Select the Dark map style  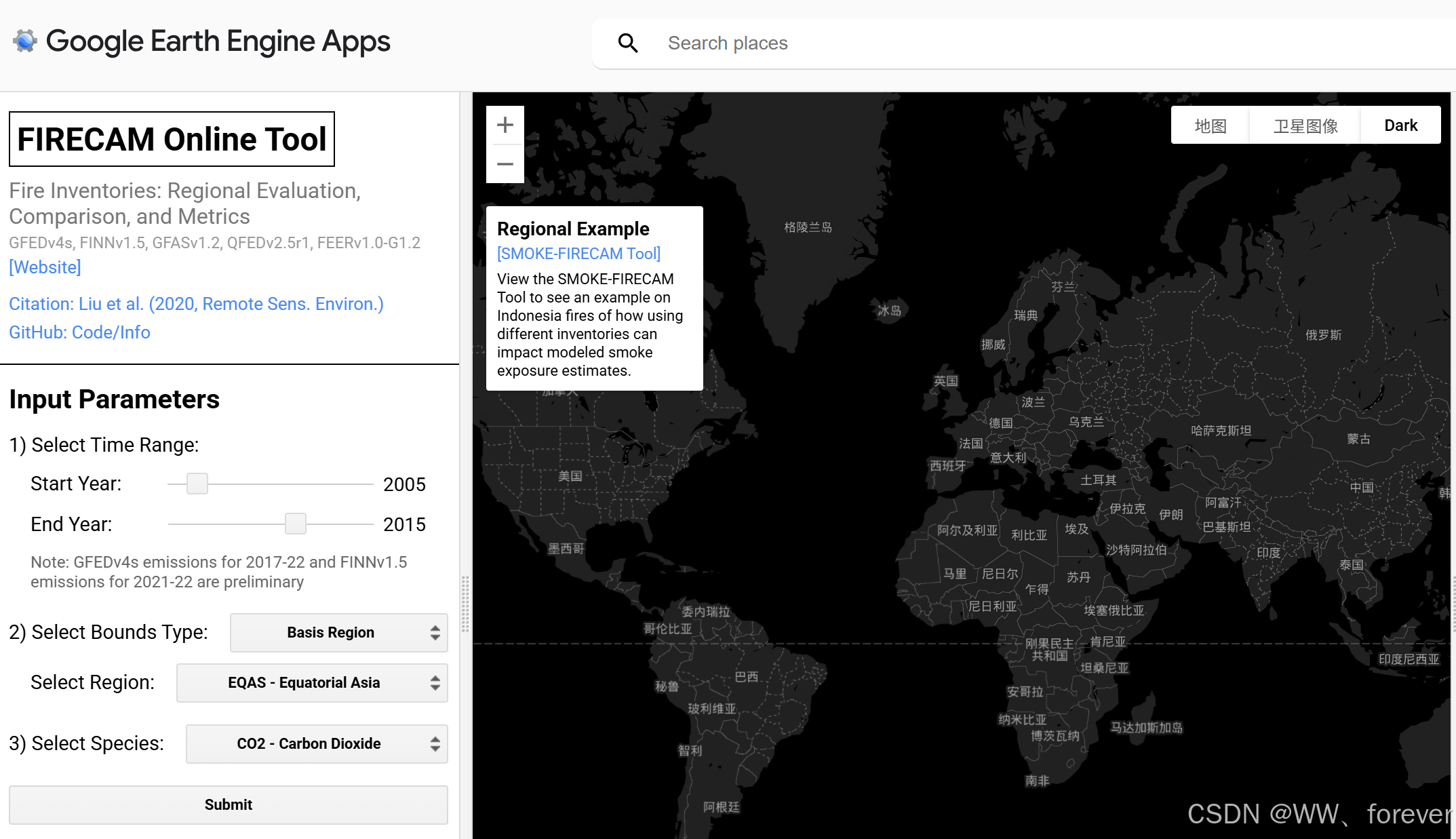pos(1401,125)
